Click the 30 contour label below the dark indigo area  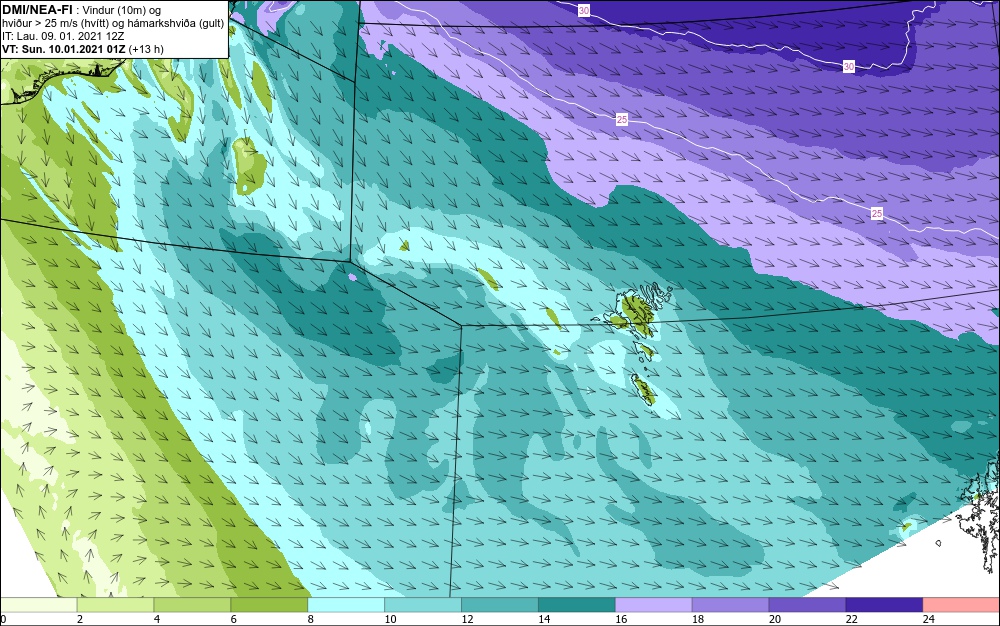pos(849,66)
